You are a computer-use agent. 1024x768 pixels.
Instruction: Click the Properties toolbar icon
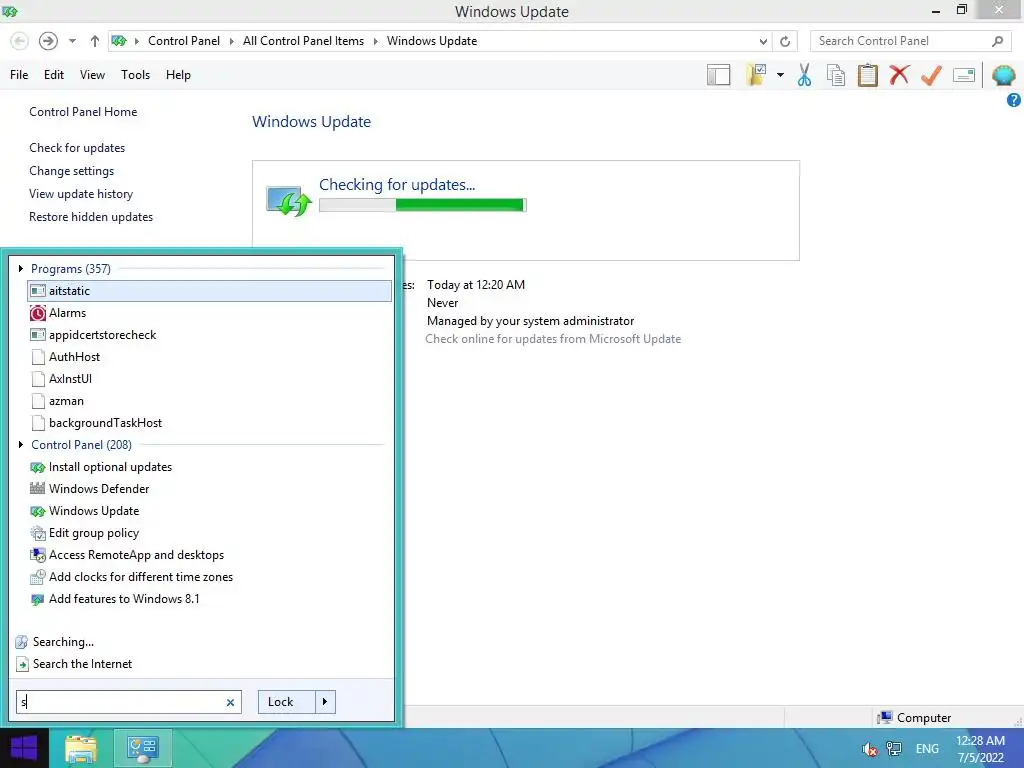pyautogui.click(x=964, y=75)
